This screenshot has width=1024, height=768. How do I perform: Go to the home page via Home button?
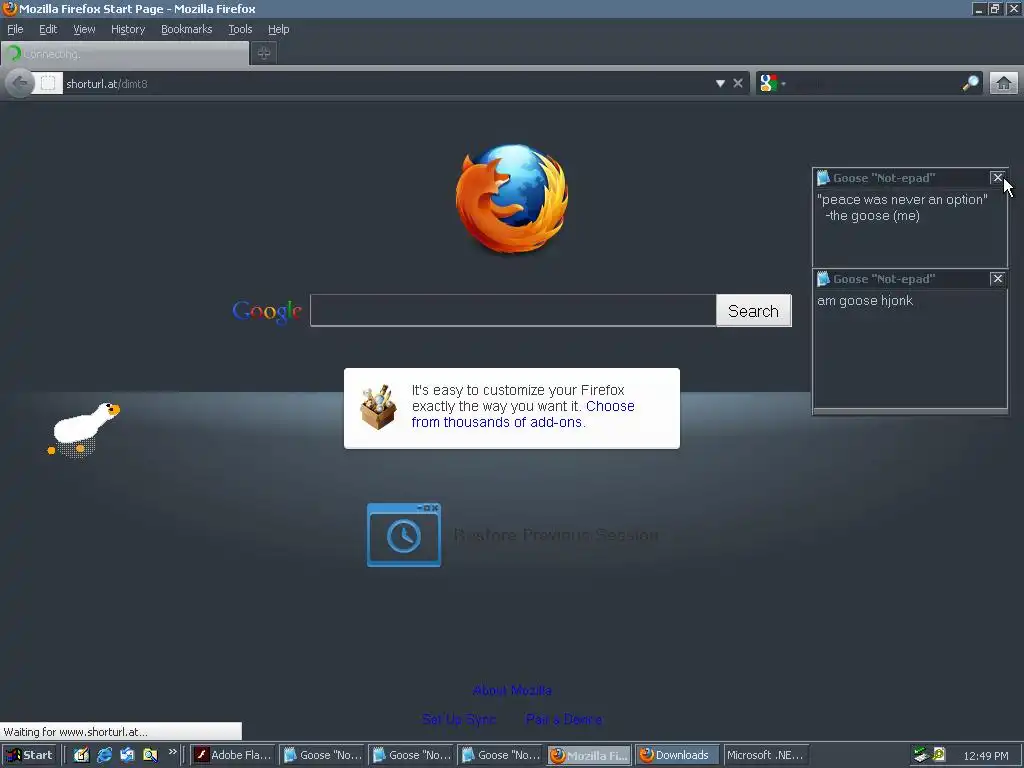click(1004, 83)
